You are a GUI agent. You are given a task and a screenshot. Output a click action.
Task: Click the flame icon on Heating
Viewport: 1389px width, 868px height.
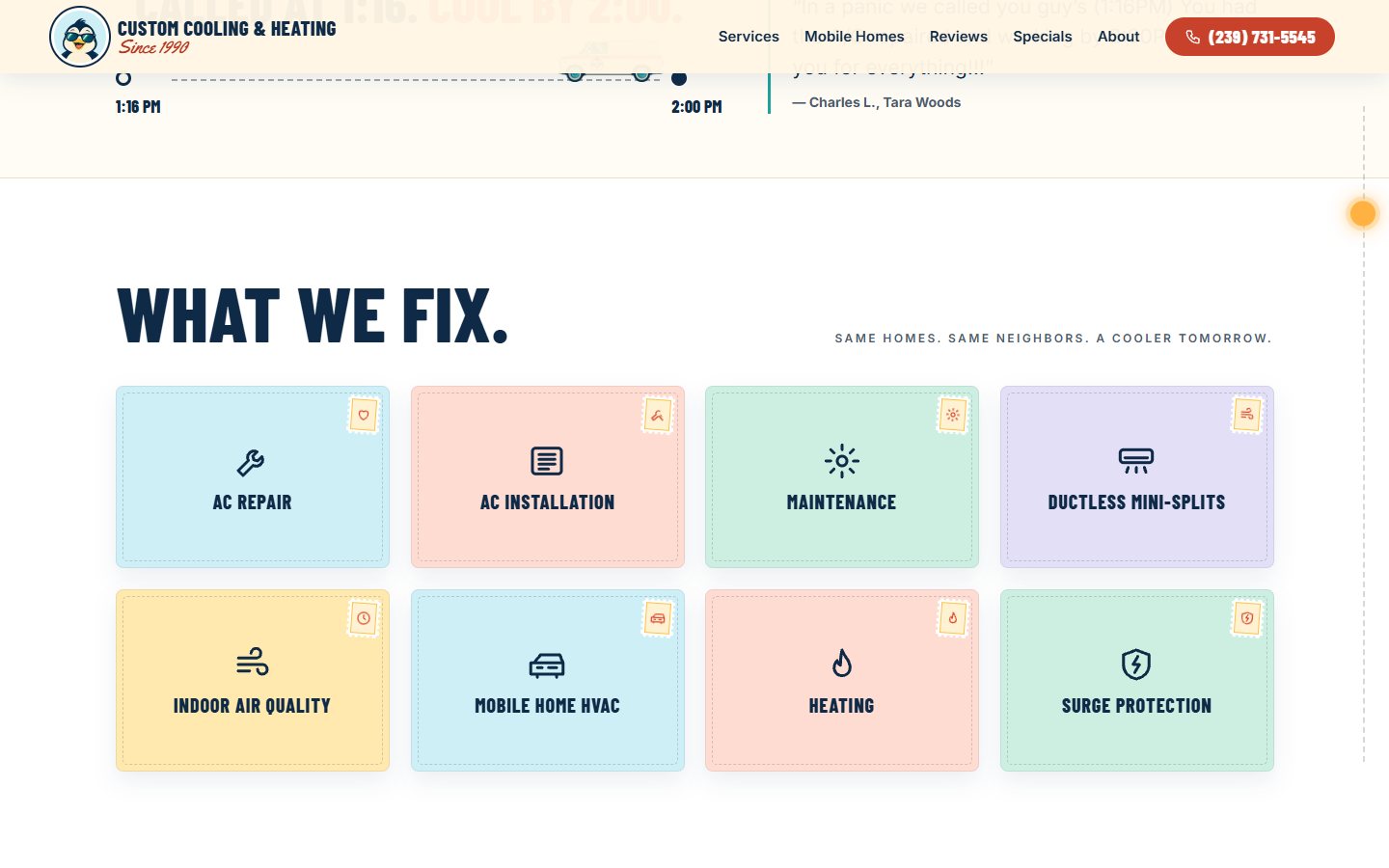pyautogui.click(x=842, y=664)
